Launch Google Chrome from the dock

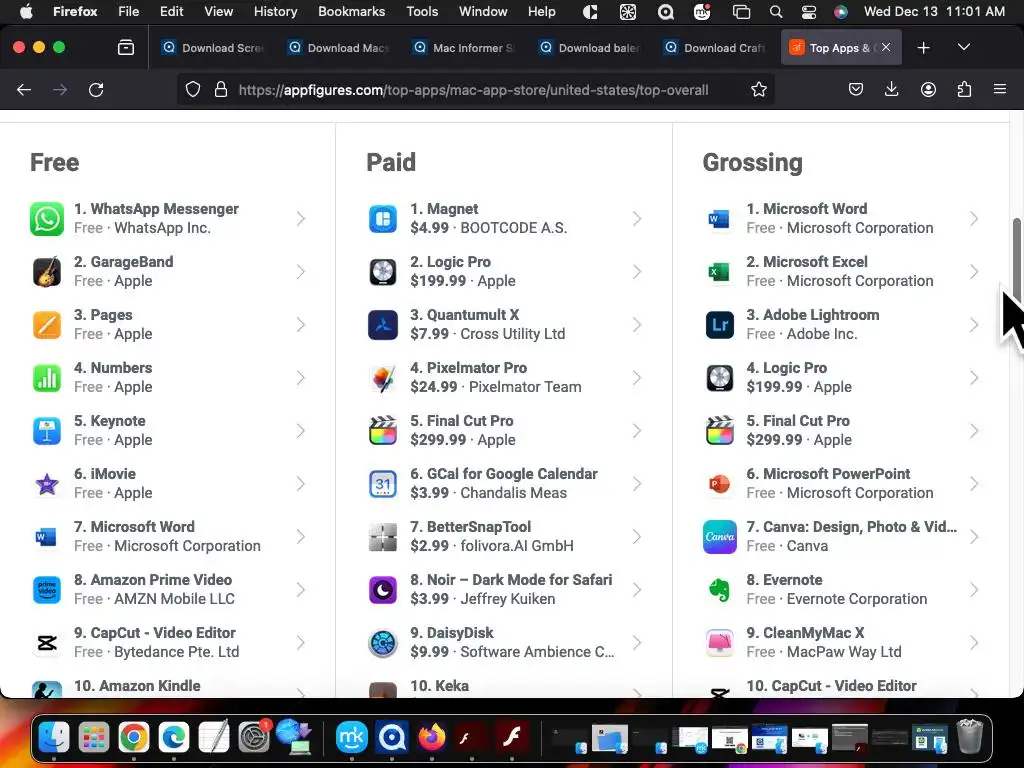point(134,737)
